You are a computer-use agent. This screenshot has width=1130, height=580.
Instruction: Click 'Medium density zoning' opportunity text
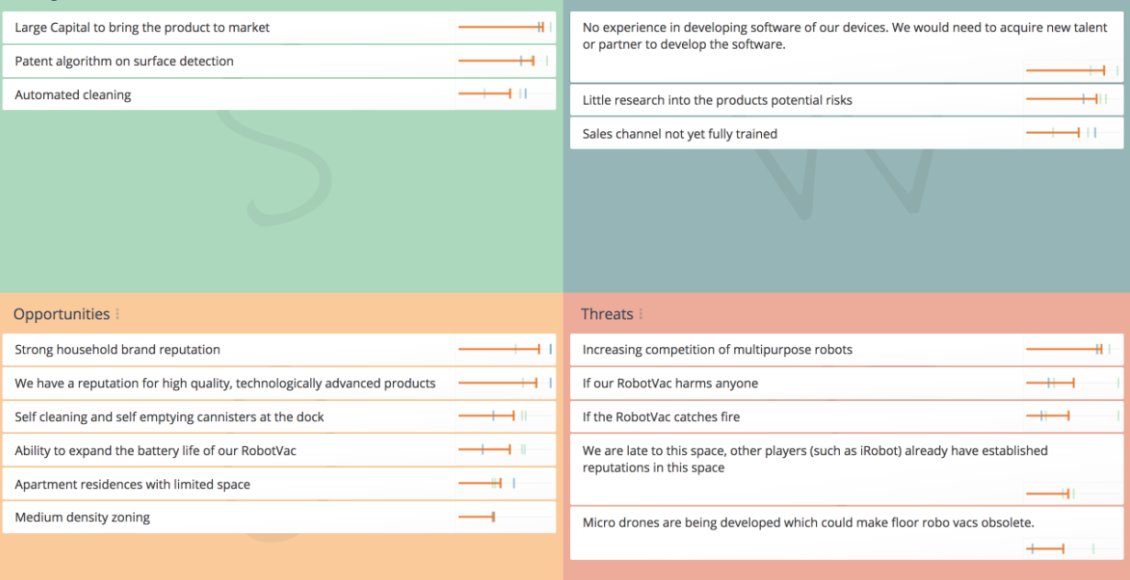82,518
